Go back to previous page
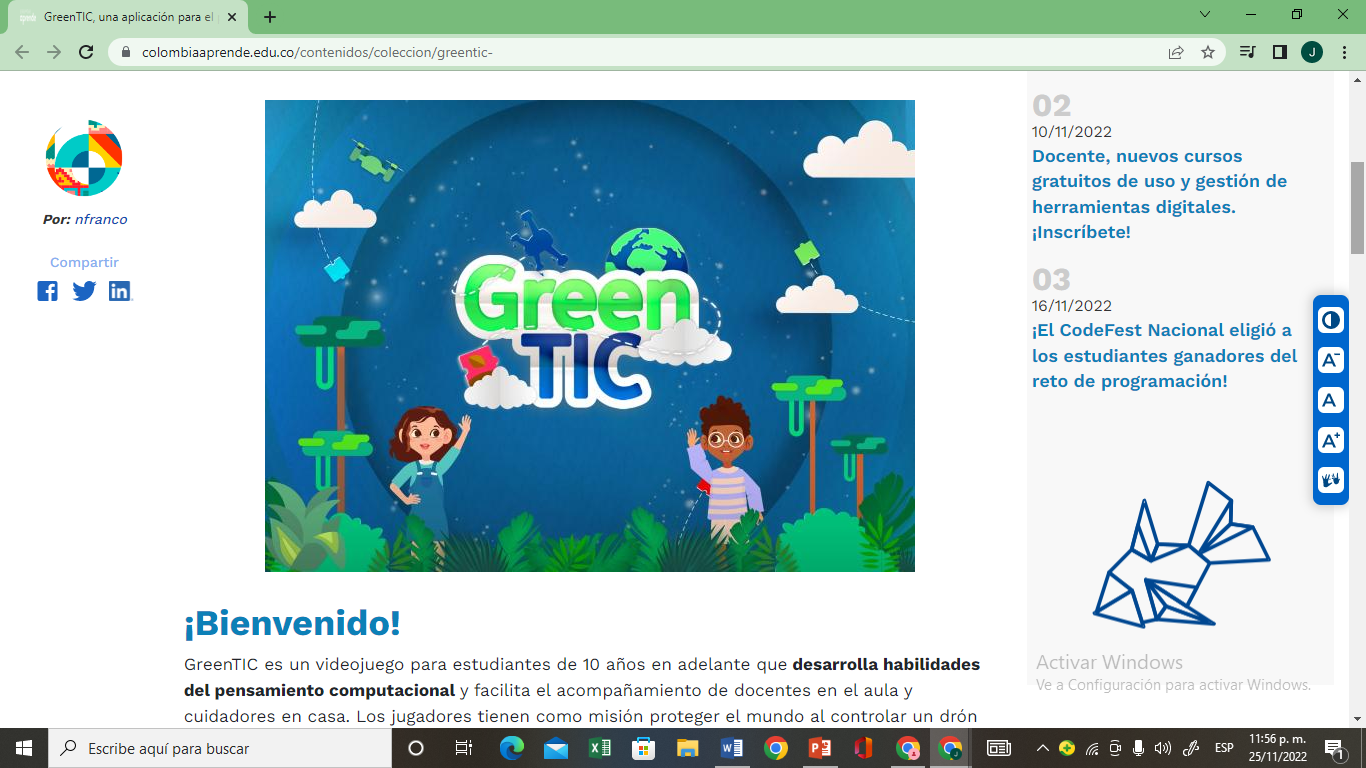 (x=22, y=52)
